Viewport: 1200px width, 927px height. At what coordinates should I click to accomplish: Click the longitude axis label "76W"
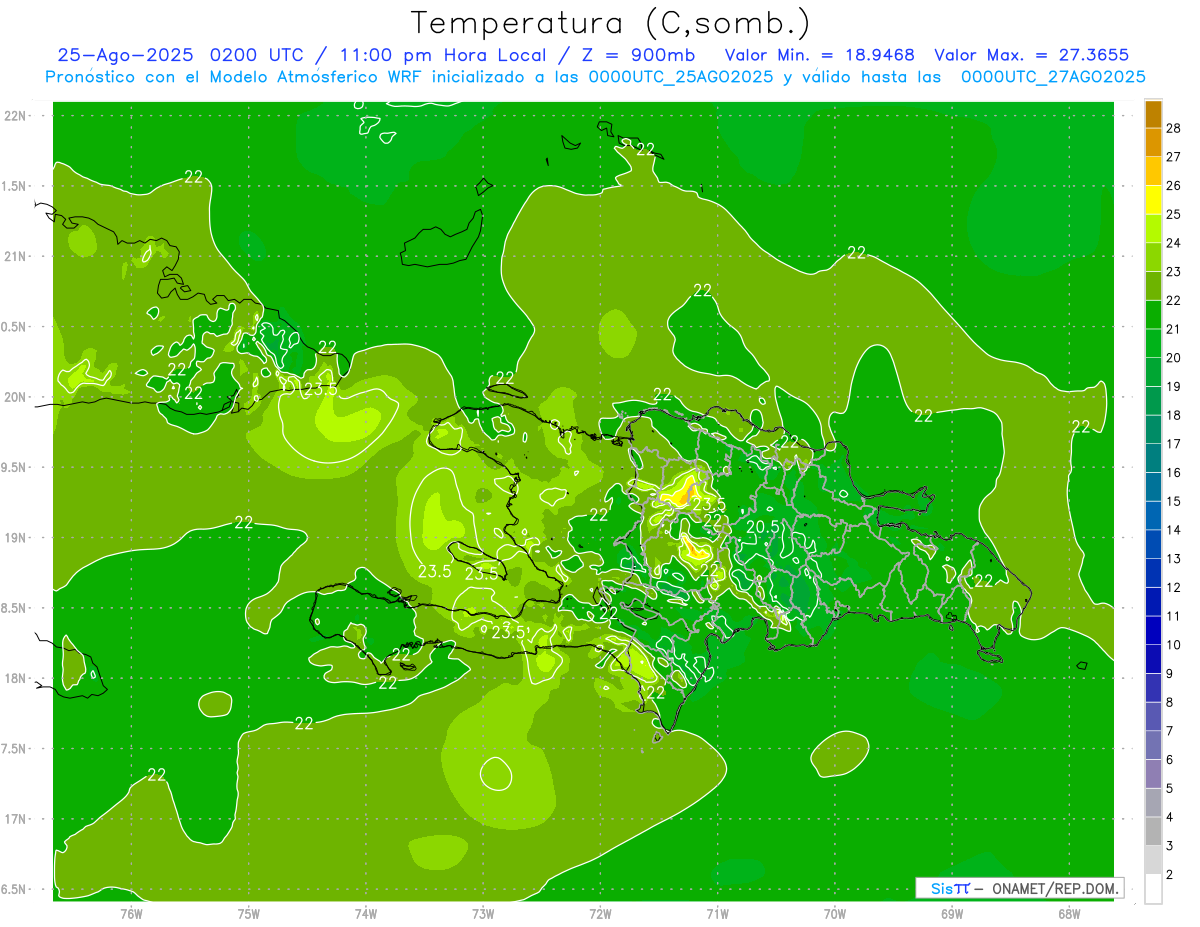point(132,912)
